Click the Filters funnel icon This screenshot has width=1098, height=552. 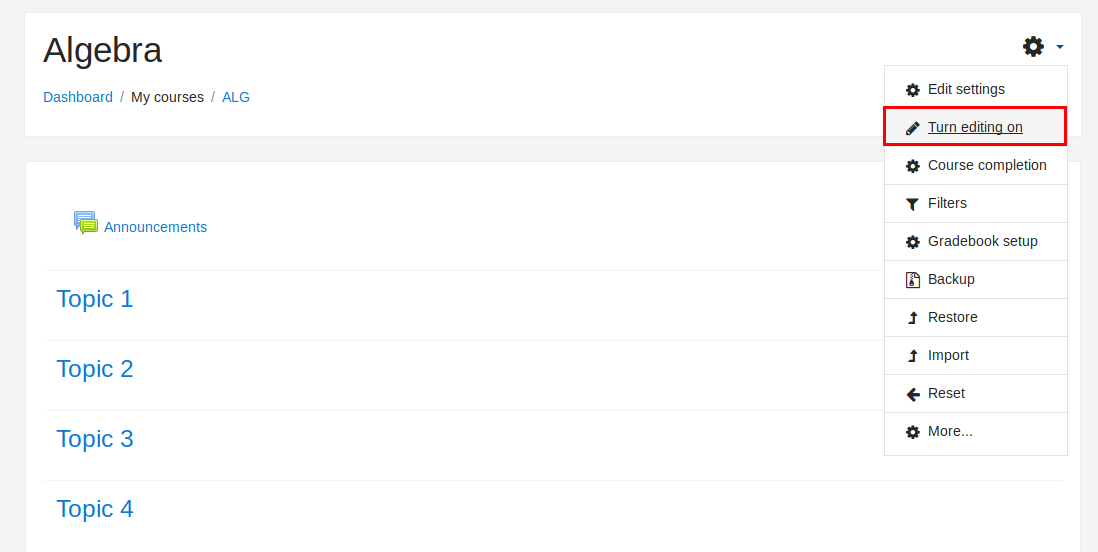[x=912, y=204]
